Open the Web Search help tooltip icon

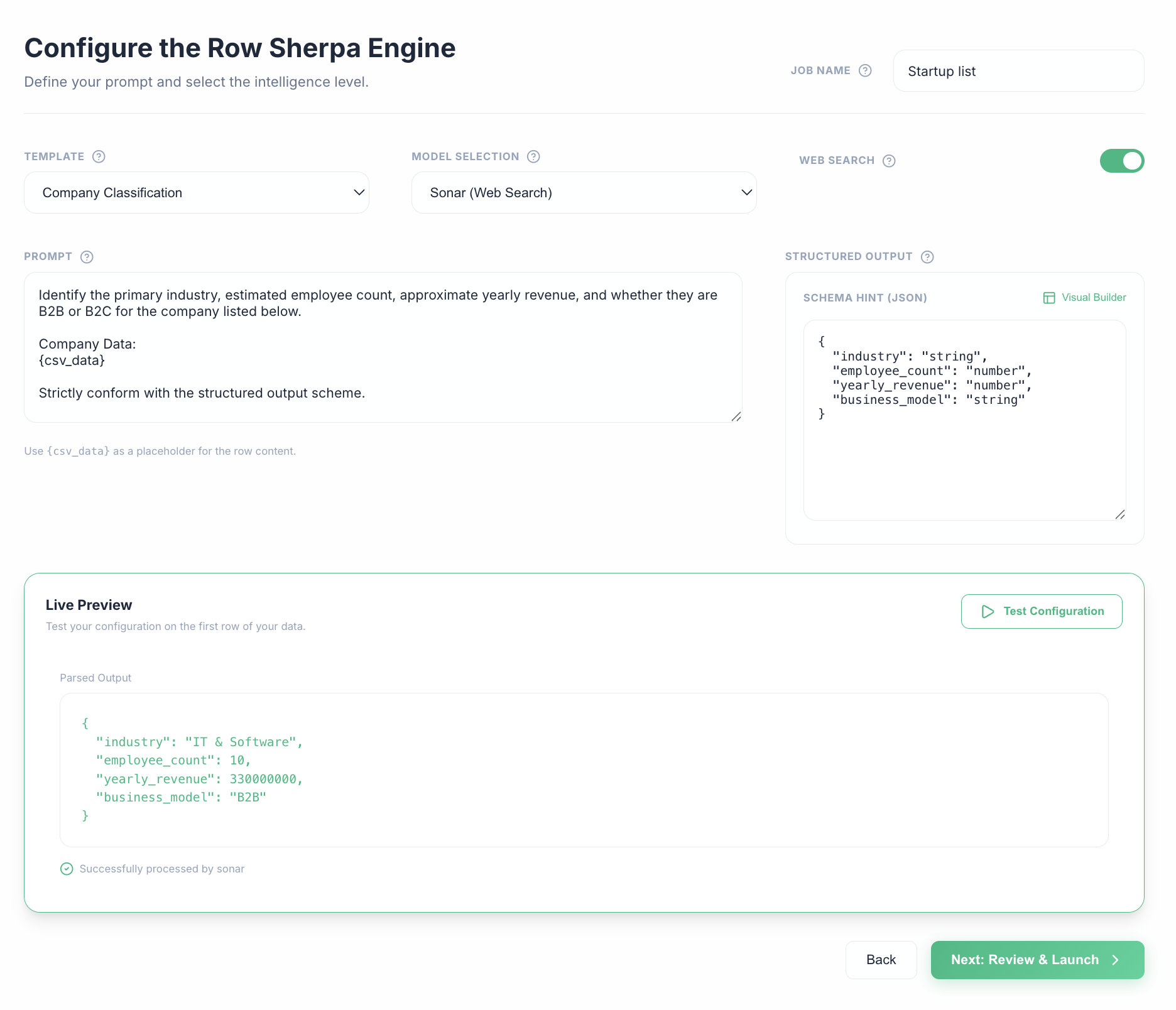pos(889,161)
